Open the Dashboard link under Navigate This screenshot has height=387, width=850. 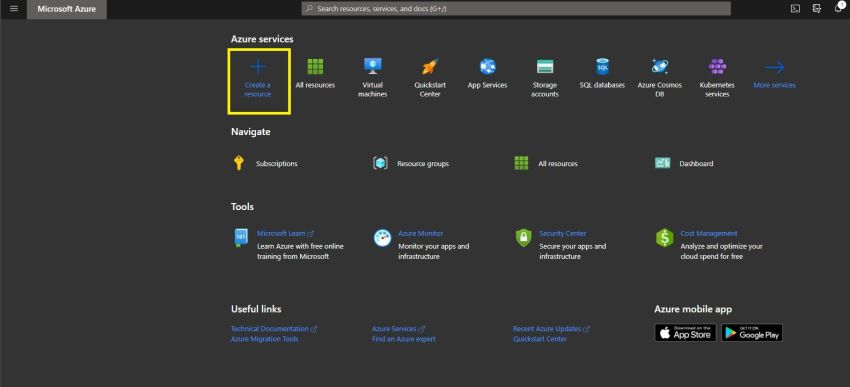click(696, 164)
